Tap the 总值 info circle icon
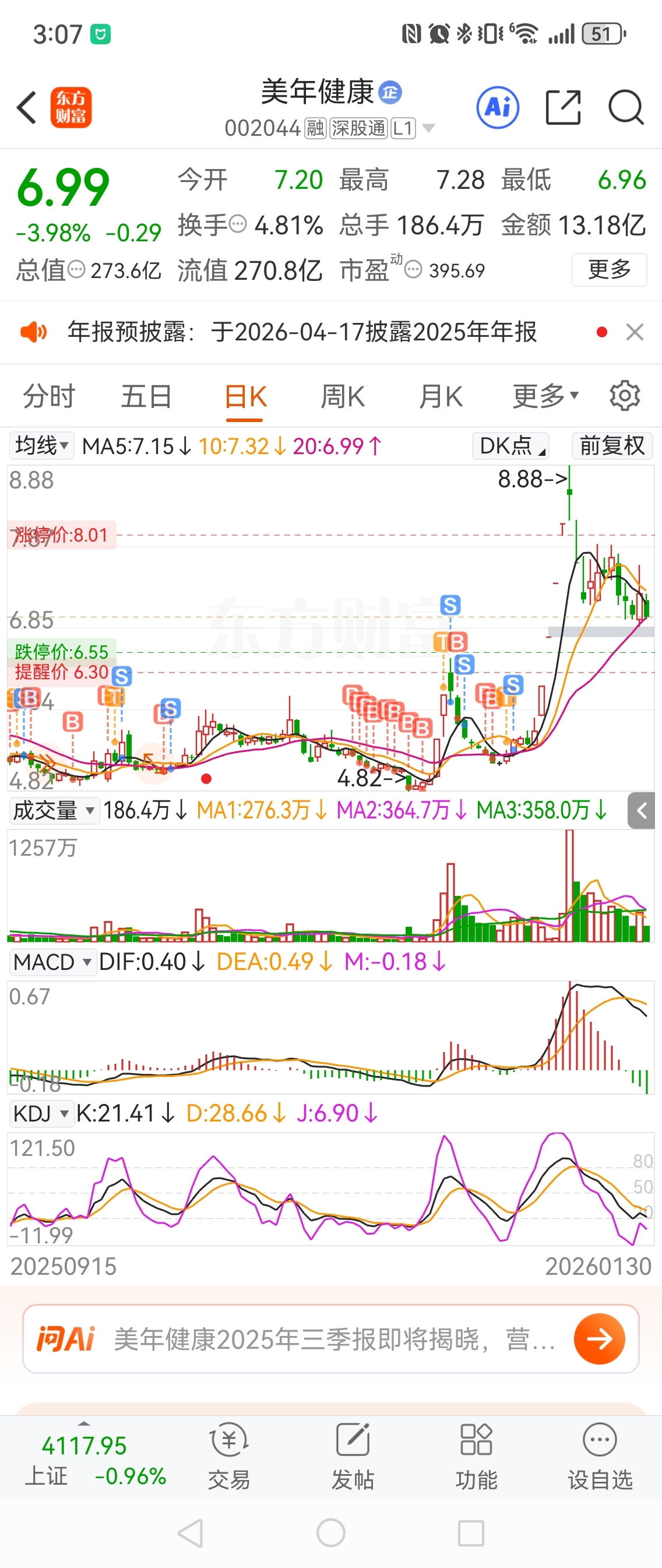This screenshot has width=662, height=1568. [76, 269]
